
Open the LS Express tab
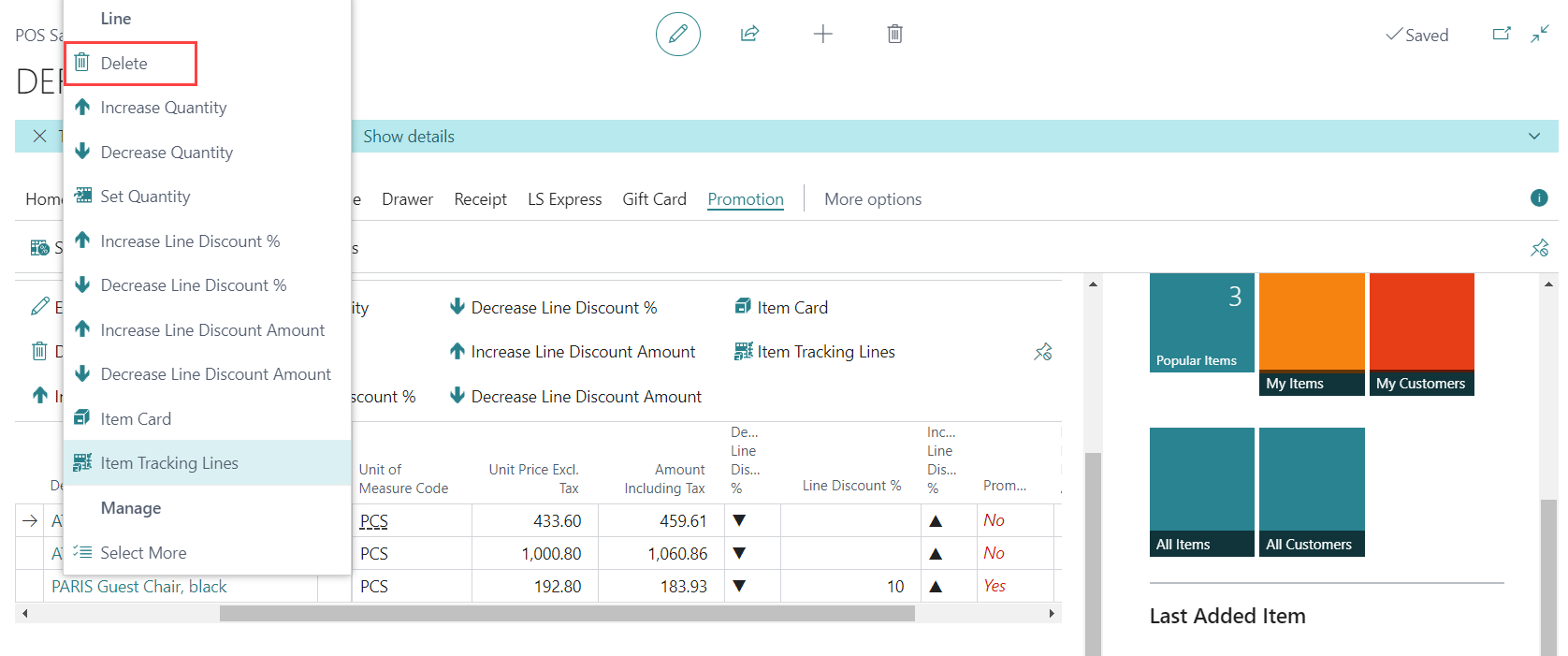(x=564, y=199)
